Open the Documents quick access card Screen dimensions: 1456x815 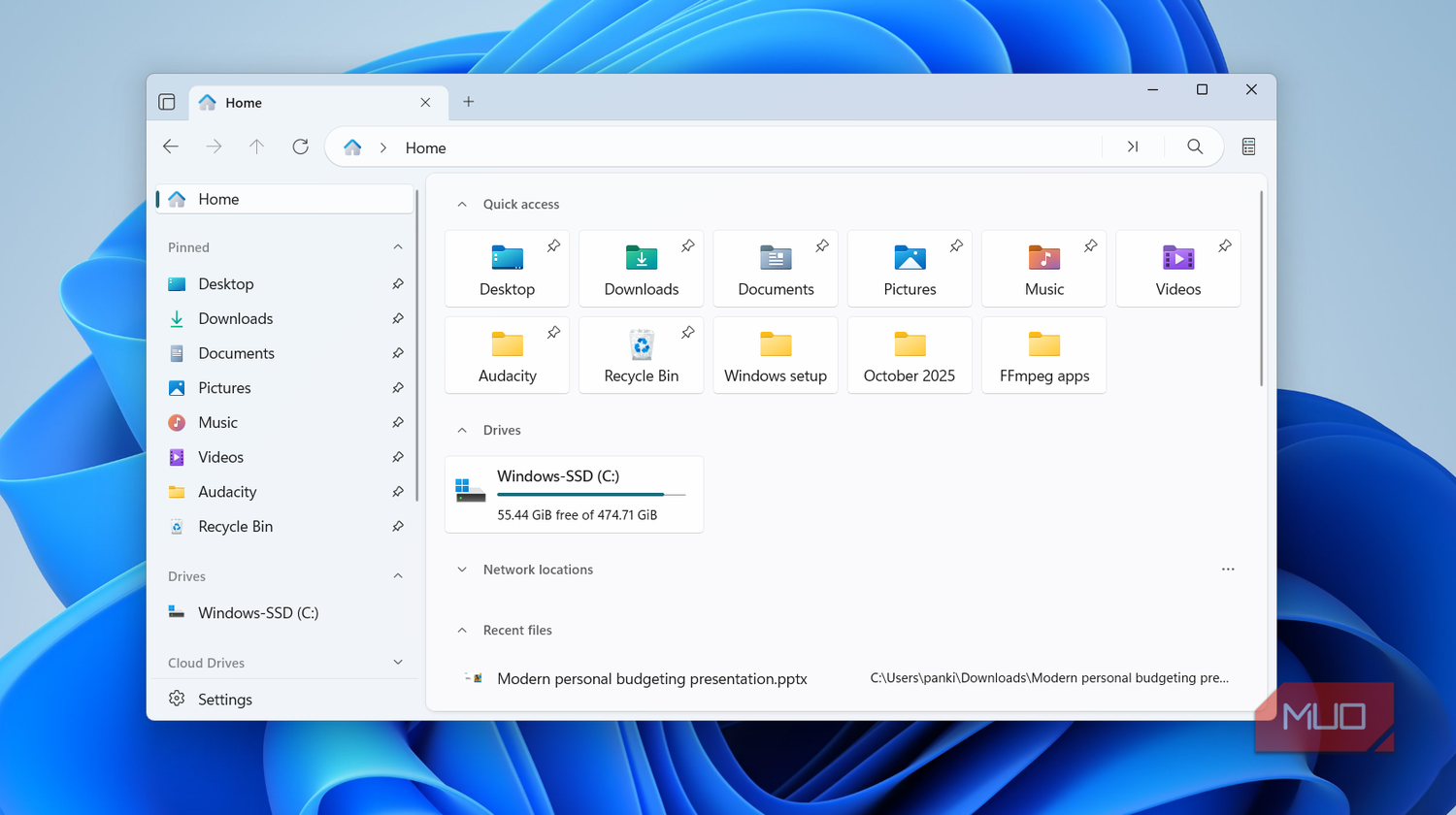pyautogui.click(x=776, y=269)
